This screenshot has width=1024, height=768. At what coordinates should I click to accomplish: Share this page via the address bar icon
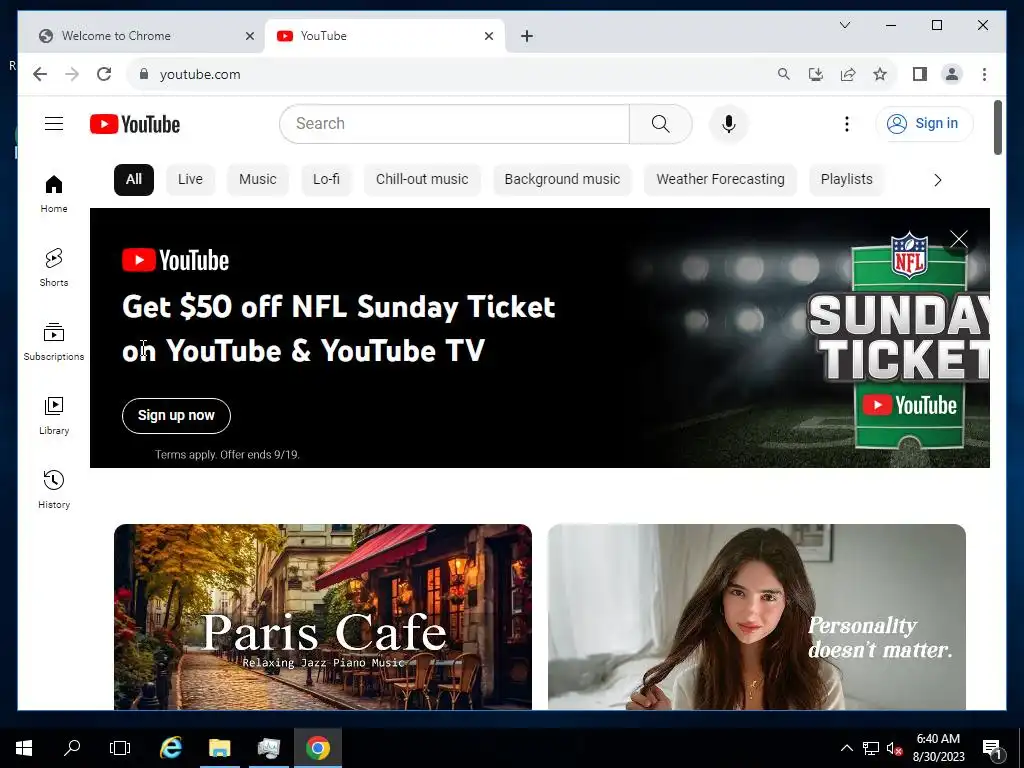click(848, 74)
